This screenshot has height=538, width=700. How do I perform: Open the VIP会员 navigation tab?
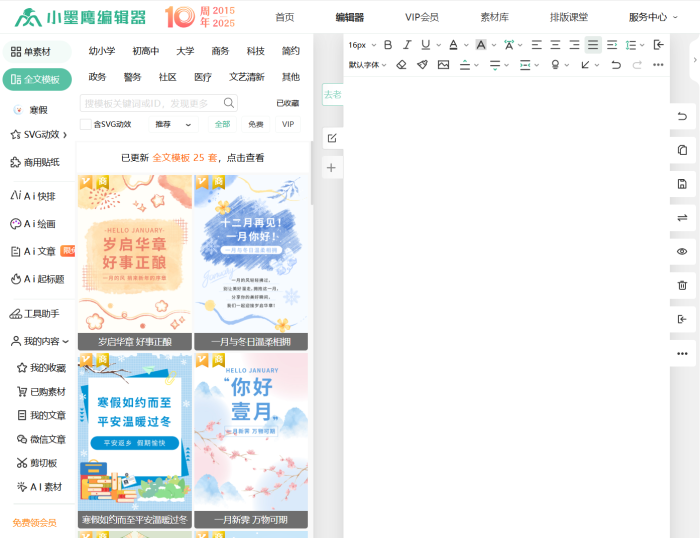pyautogui.click(x=421, y=17)
